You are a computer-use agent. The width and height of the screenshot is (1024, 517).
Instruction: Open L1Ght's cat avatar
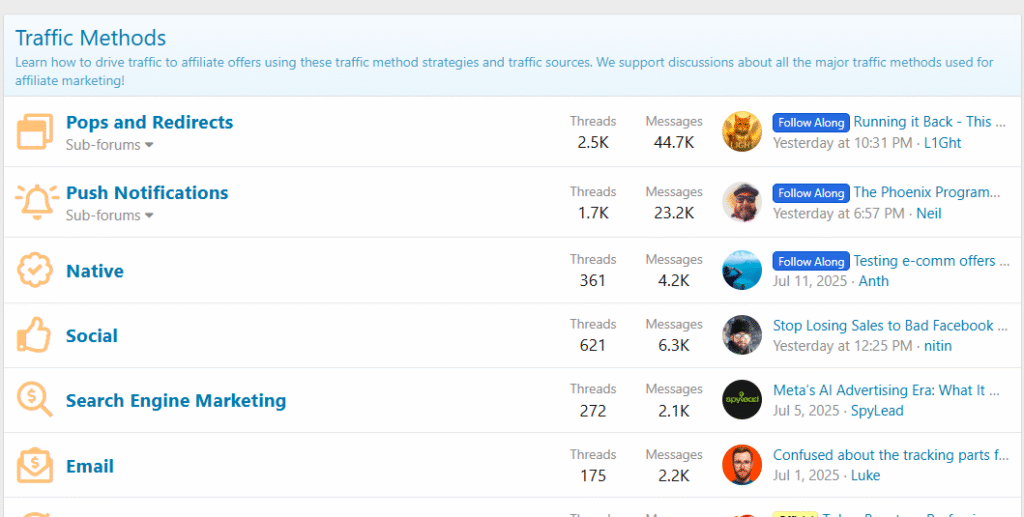click(742, 132)
